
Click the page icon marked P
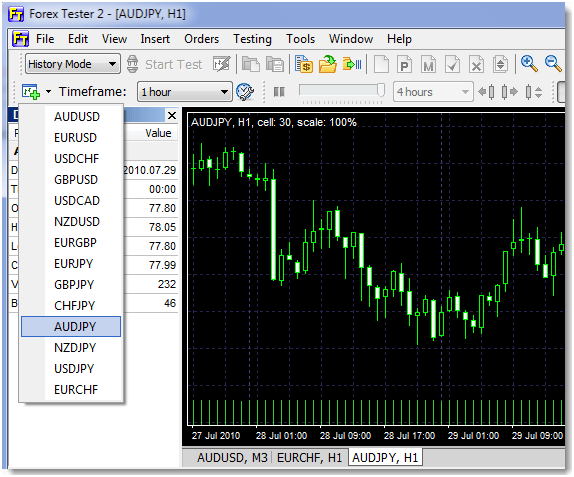[x=405, y=64]
